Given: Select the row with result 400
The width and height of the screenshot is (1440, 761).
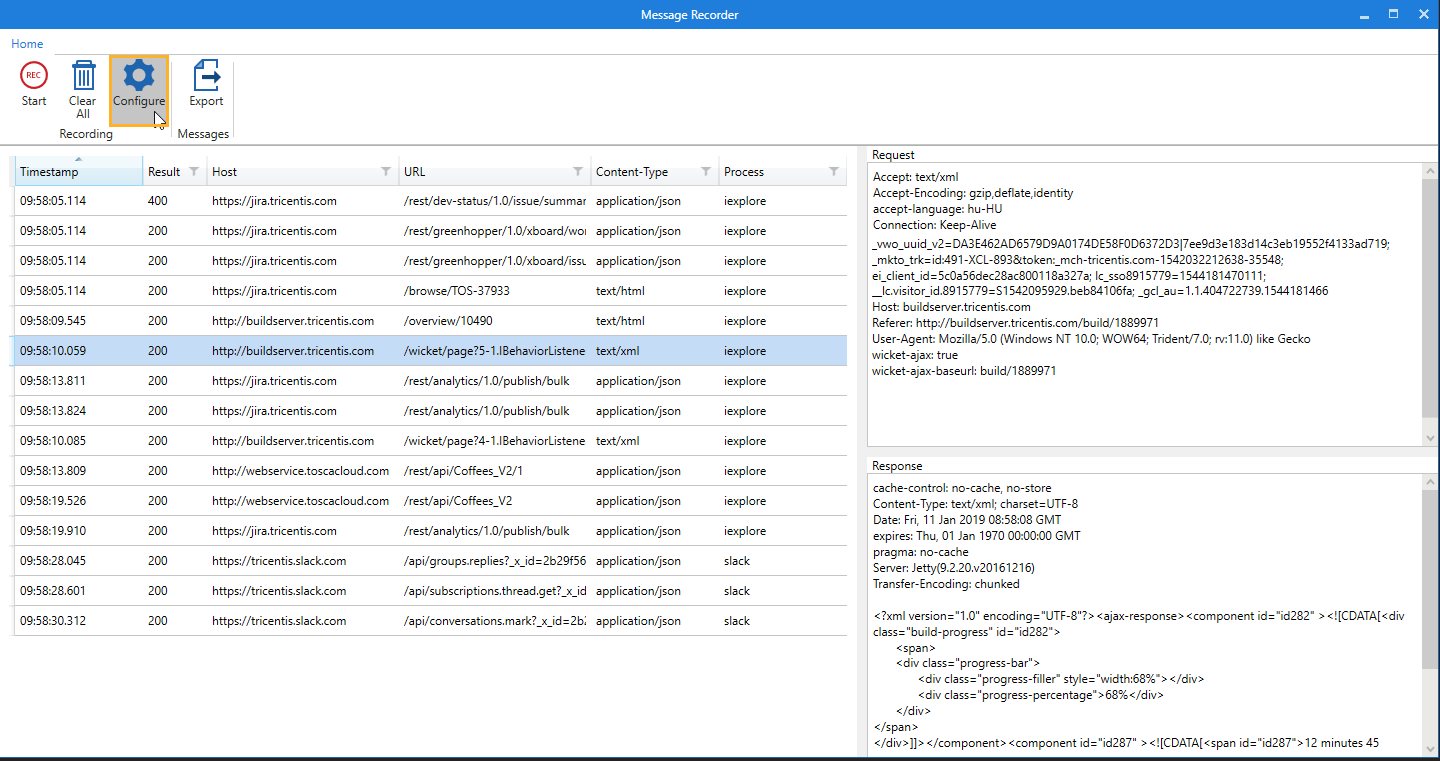Looking at the screenshot, I should (428, 201).
